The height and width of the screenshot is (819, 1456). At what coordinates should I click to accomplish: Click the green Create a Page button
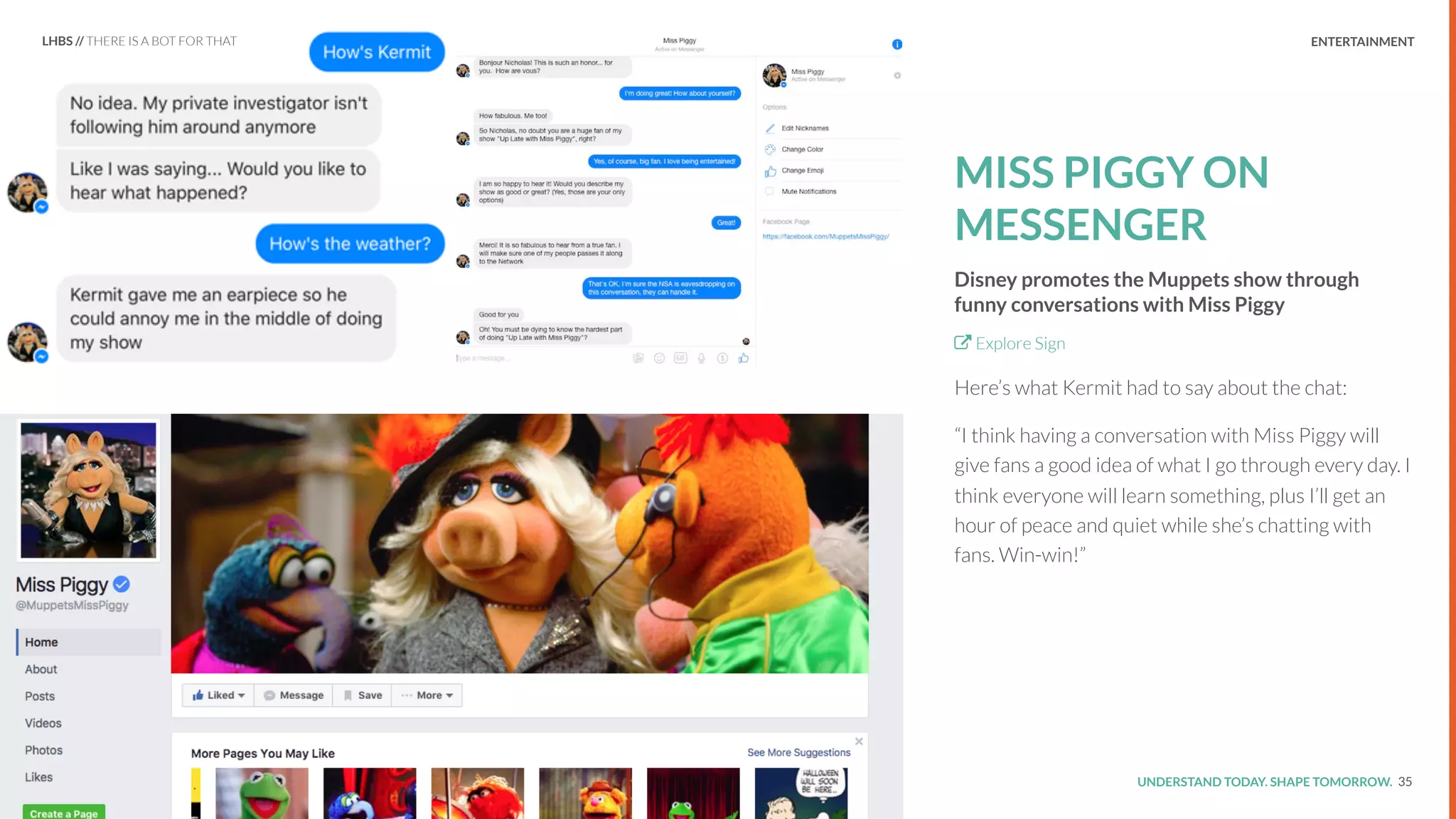tap(64, 812)
